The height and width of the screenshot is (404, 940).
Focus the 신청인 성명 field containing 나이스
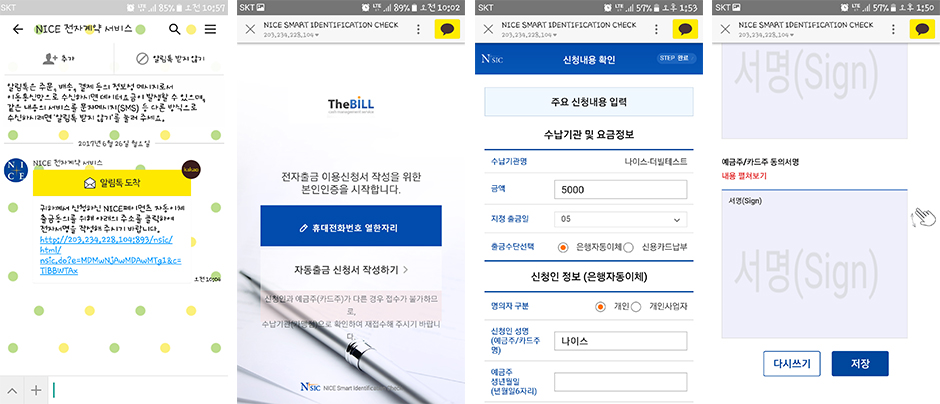click(620, 340)
